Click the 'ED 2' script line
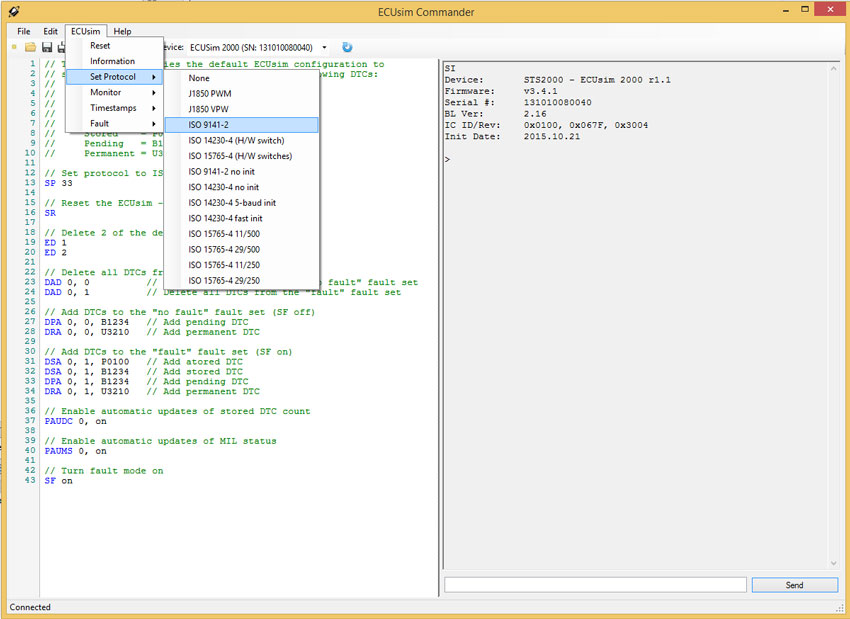 [56, 253]
